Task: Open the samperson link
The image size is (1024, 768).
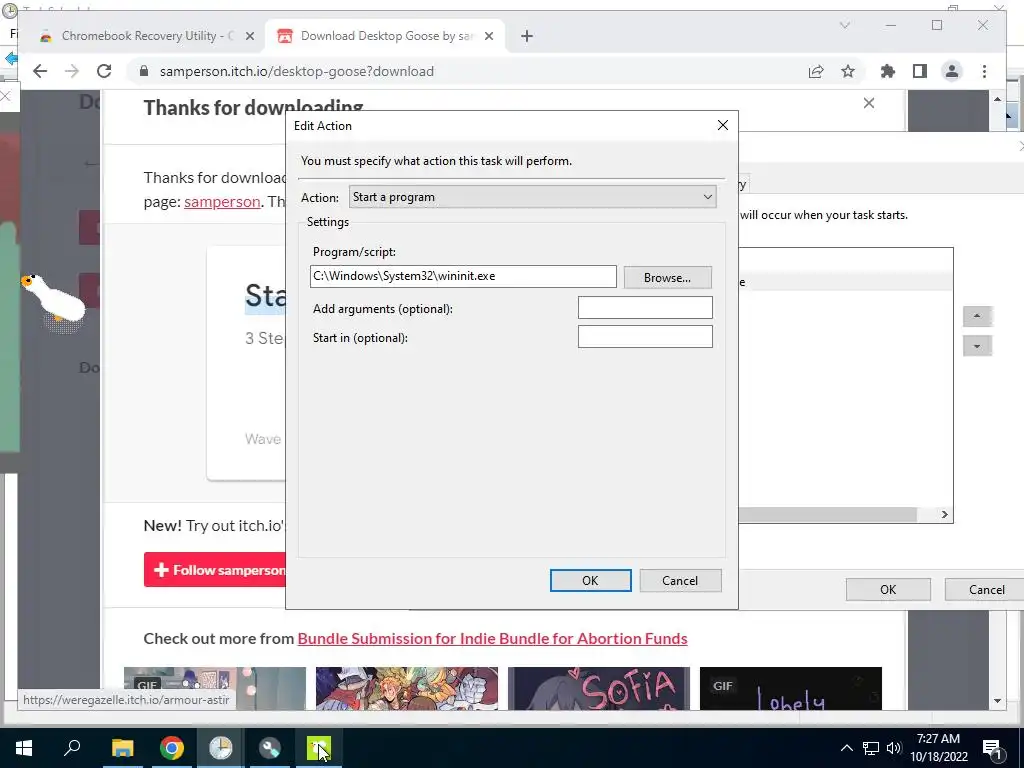Action: pyautogui.click(x=222, y=202)
